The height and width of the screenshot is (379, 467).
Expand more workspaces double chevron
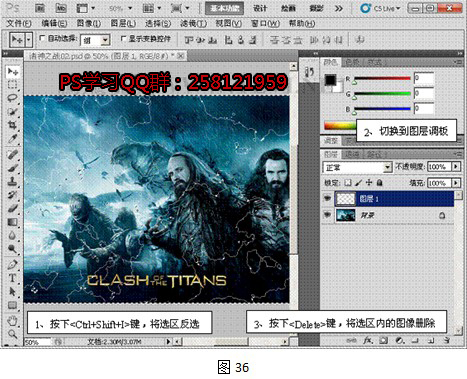click(x=339, y=8)
